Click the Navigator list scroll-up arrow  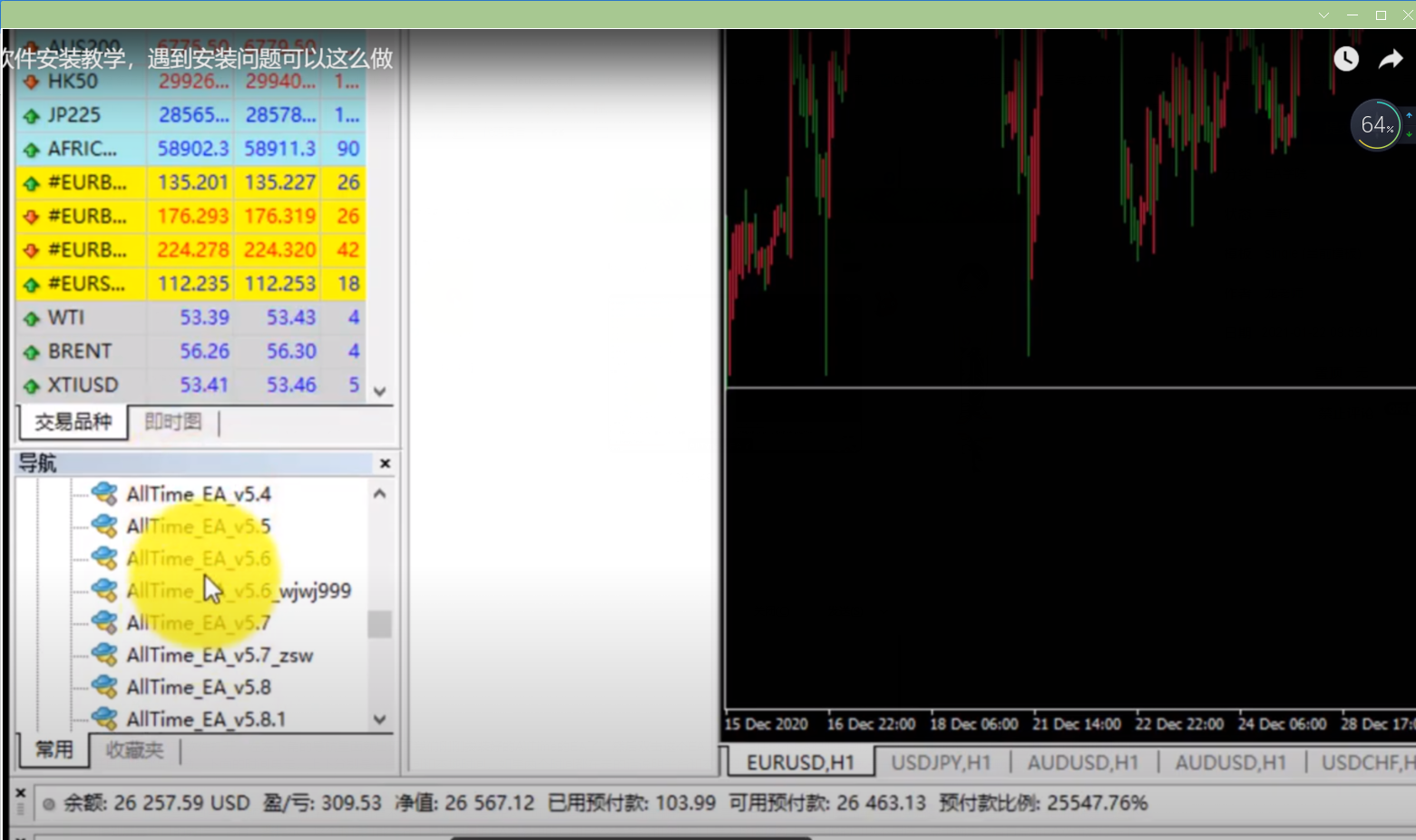[x=380, y=493]
